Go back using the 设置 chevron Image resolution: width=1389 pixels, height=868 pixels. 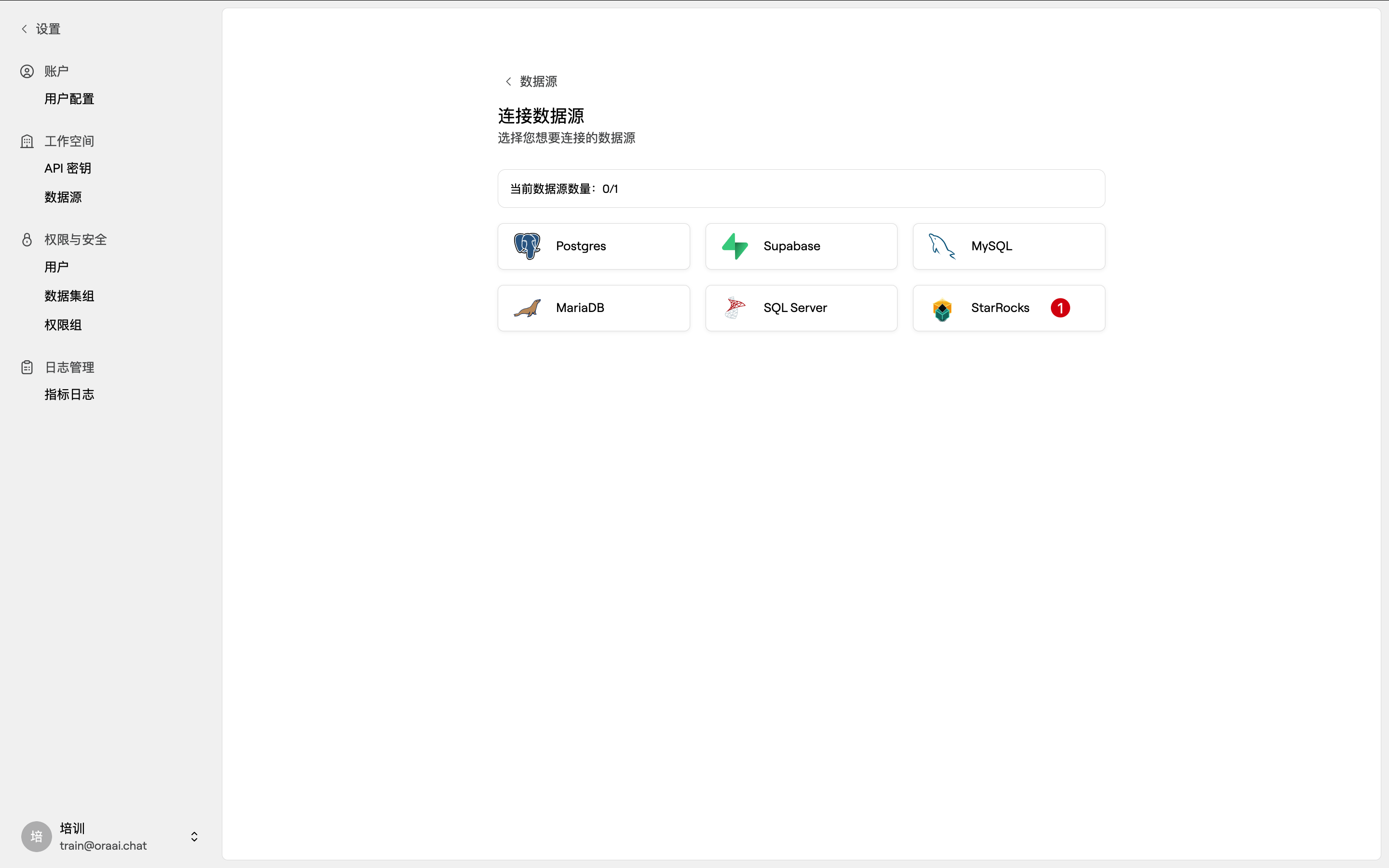click(x=24, y=29)
